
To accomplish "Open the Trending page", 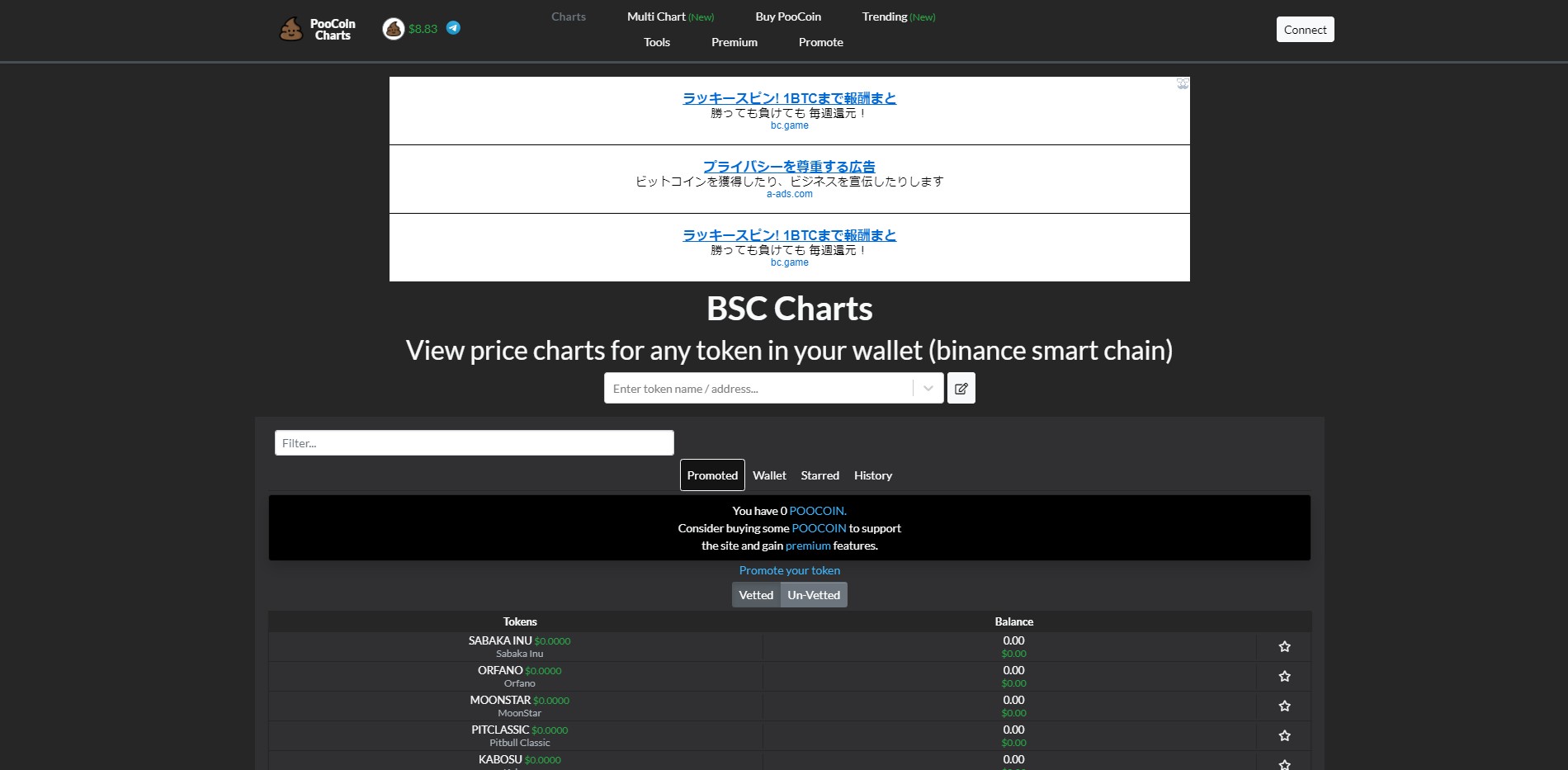I will pos(899,17).
